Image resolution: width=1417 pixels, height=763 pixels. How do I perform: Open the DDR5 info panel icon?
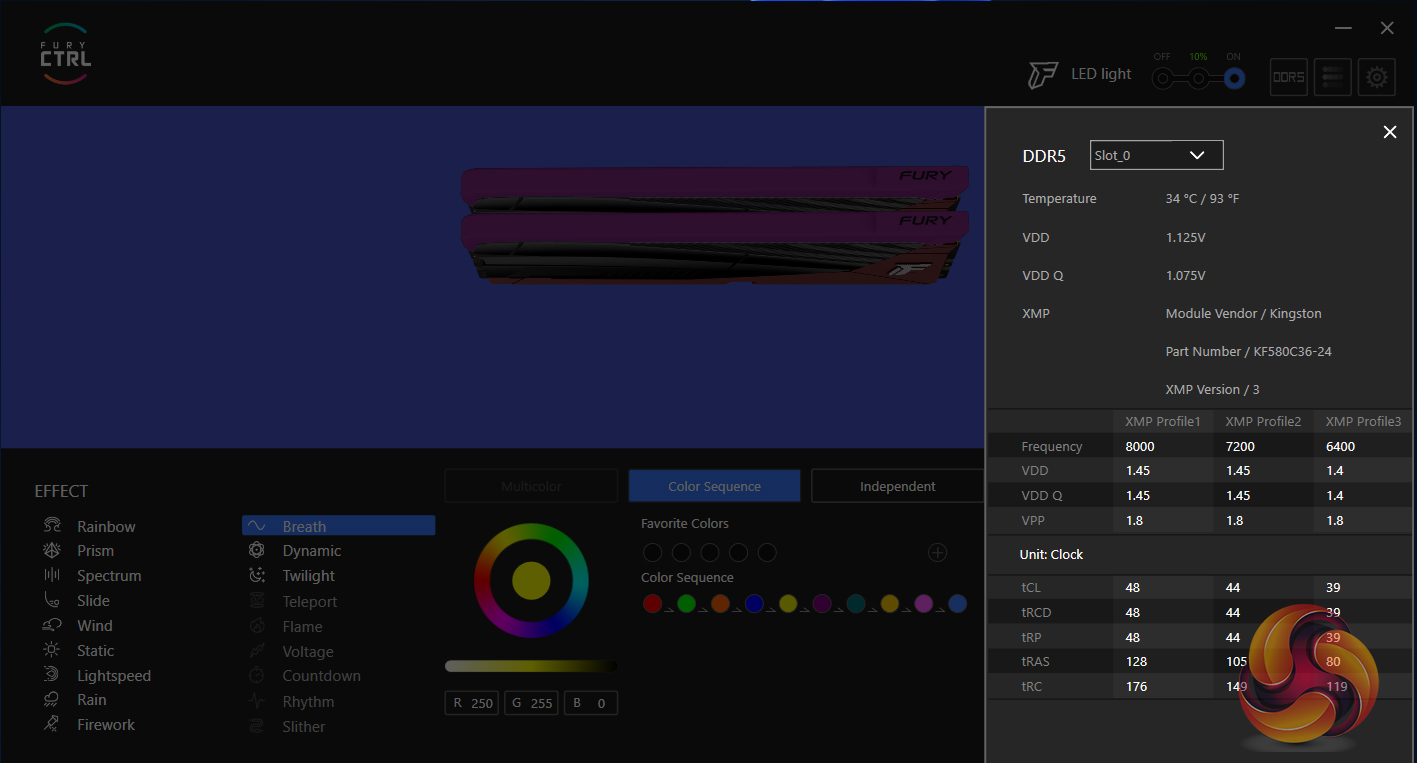(1288, 77)
